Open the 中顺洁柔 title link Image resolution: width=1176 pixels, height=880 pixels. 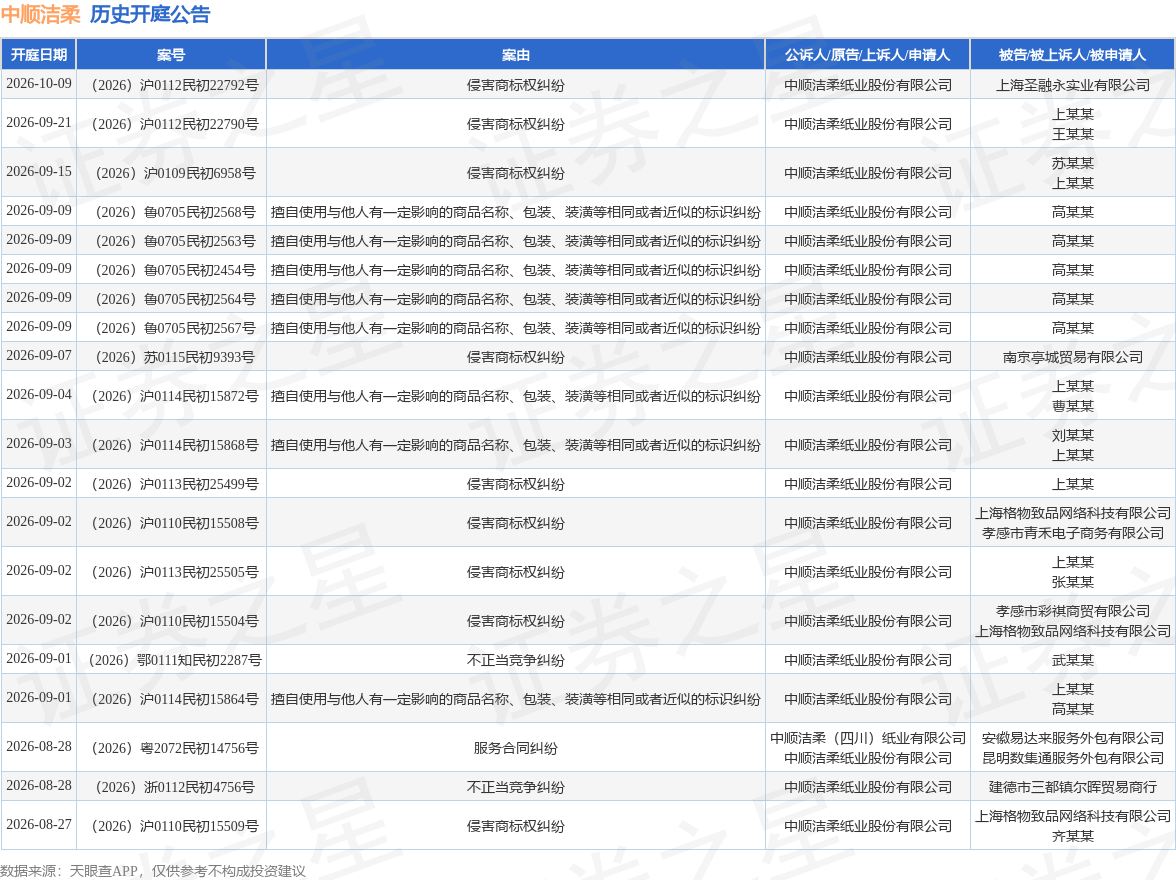tap(40, 15)
